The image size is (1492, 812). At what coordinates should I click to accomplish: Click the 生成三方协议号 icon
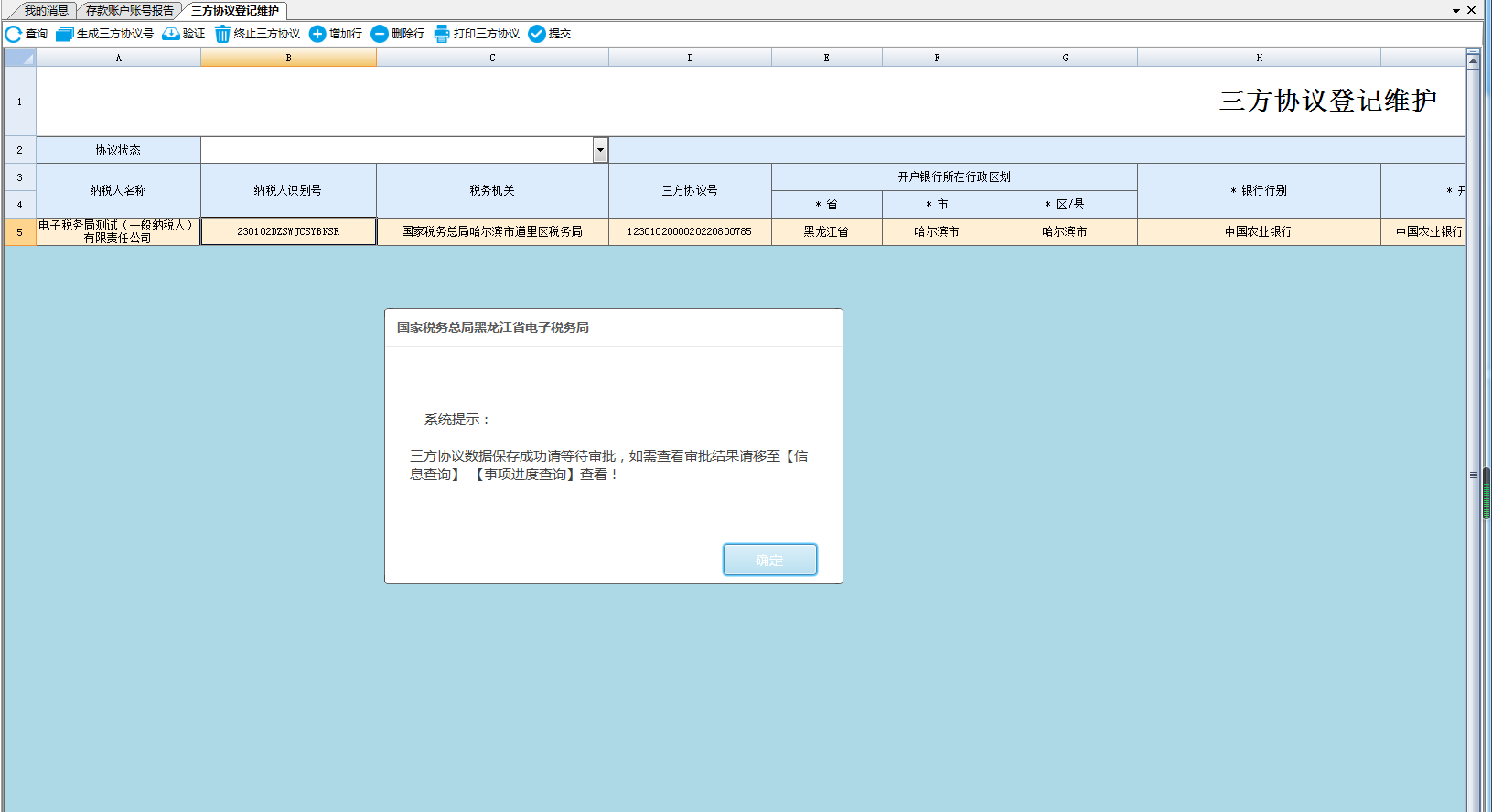tap(64, 34)
